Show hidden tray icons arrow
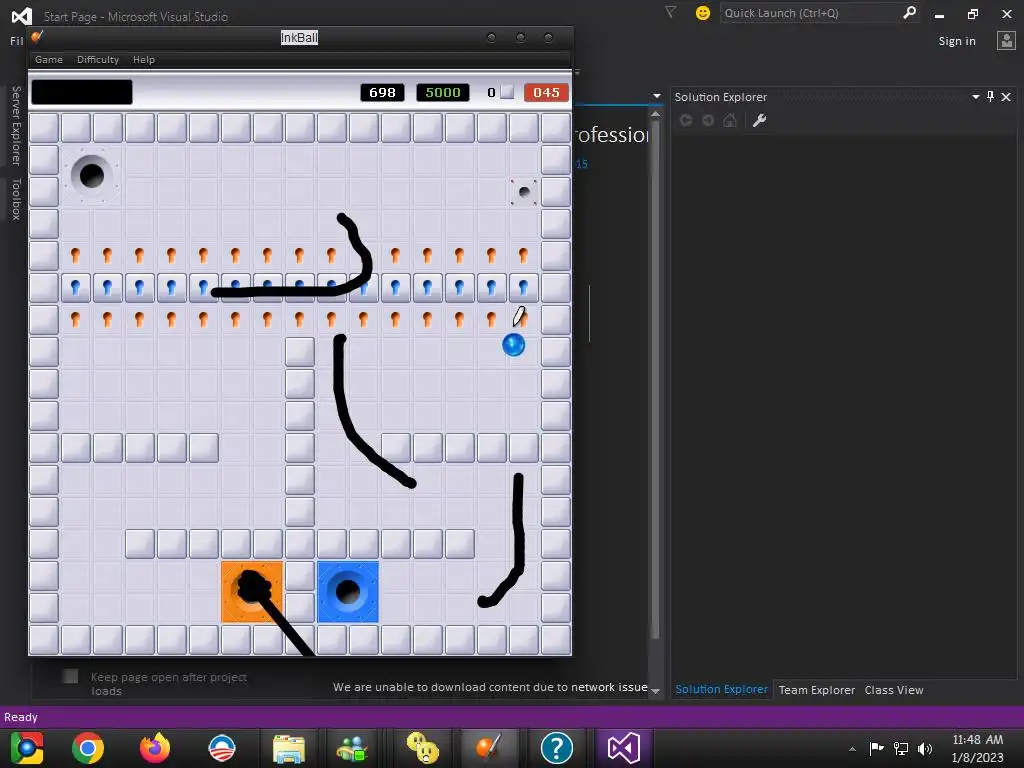The image size is (1024, 768). 852,748
